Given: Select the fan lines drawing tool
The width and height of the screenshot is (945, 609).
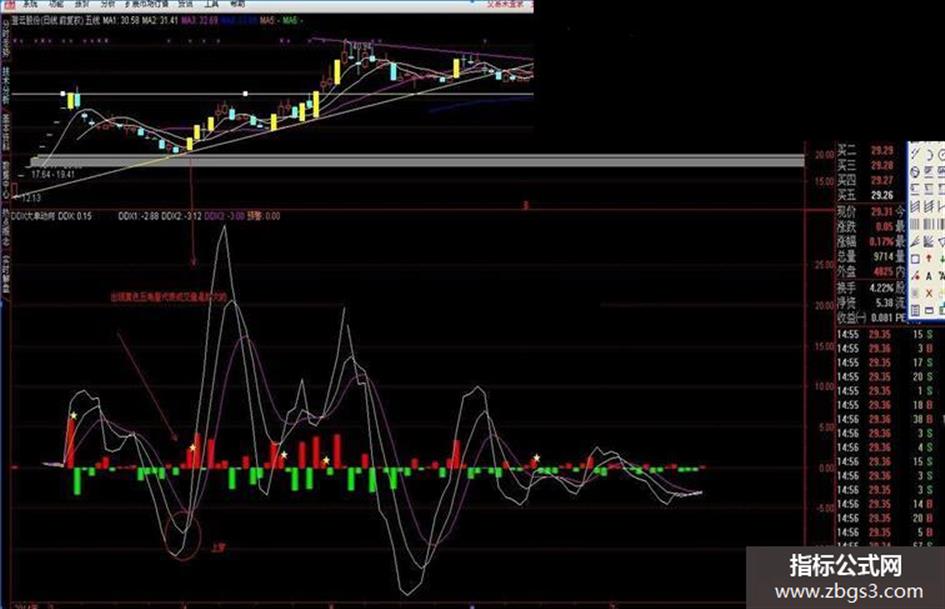Looking at the screenshot, I should (929, 242).
